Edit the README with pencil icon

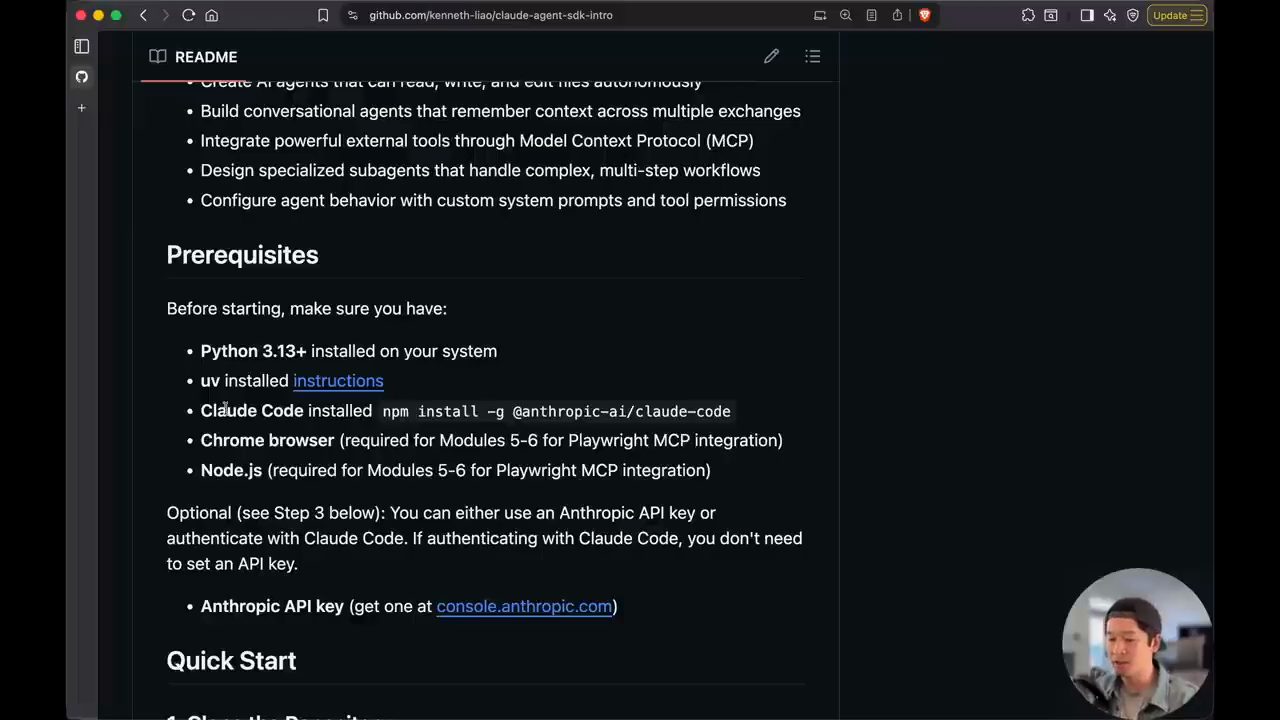[x=771, y=57]
